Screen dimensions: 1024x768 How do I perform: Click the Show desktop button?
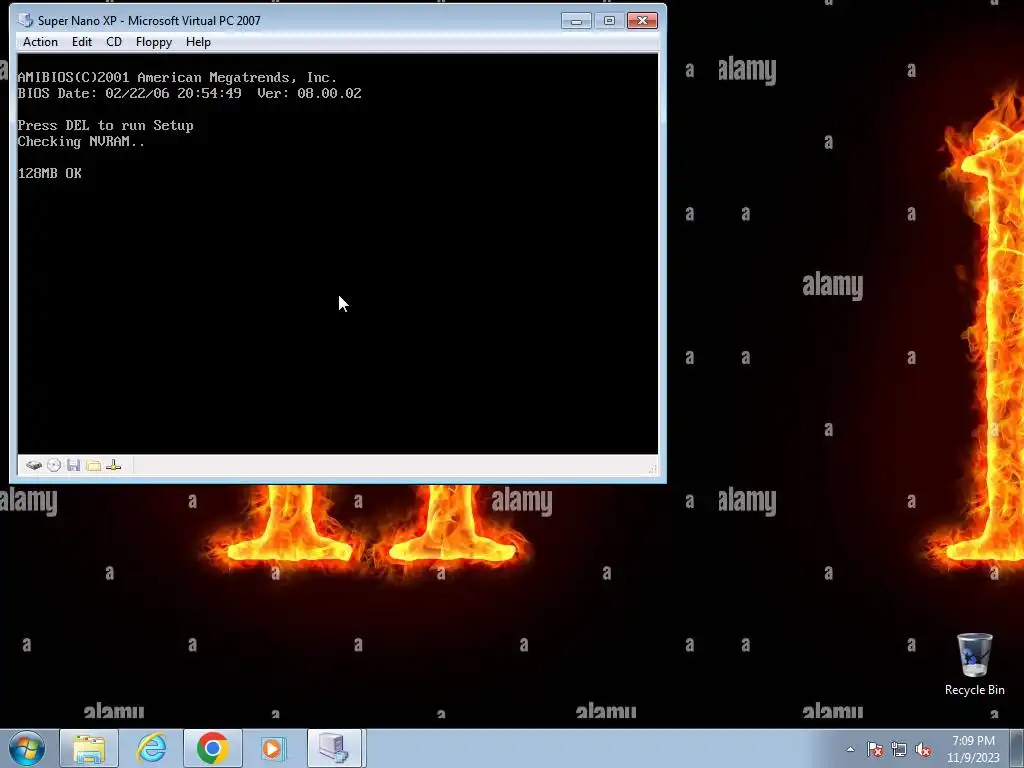coord(1017,748)
